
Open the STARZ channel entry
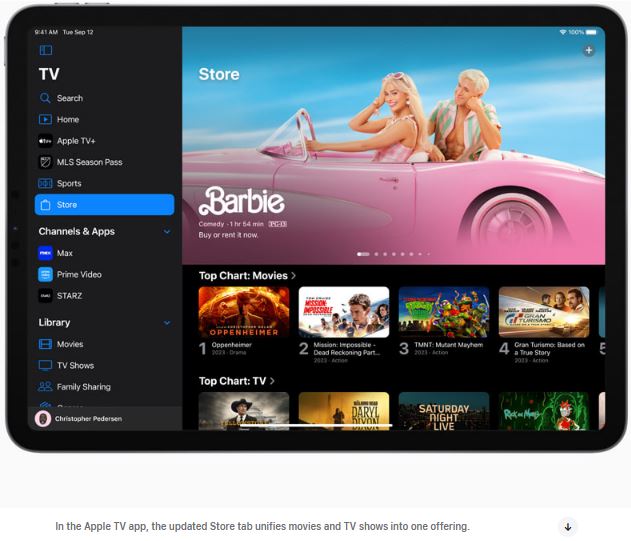click(x=105, y=296)
